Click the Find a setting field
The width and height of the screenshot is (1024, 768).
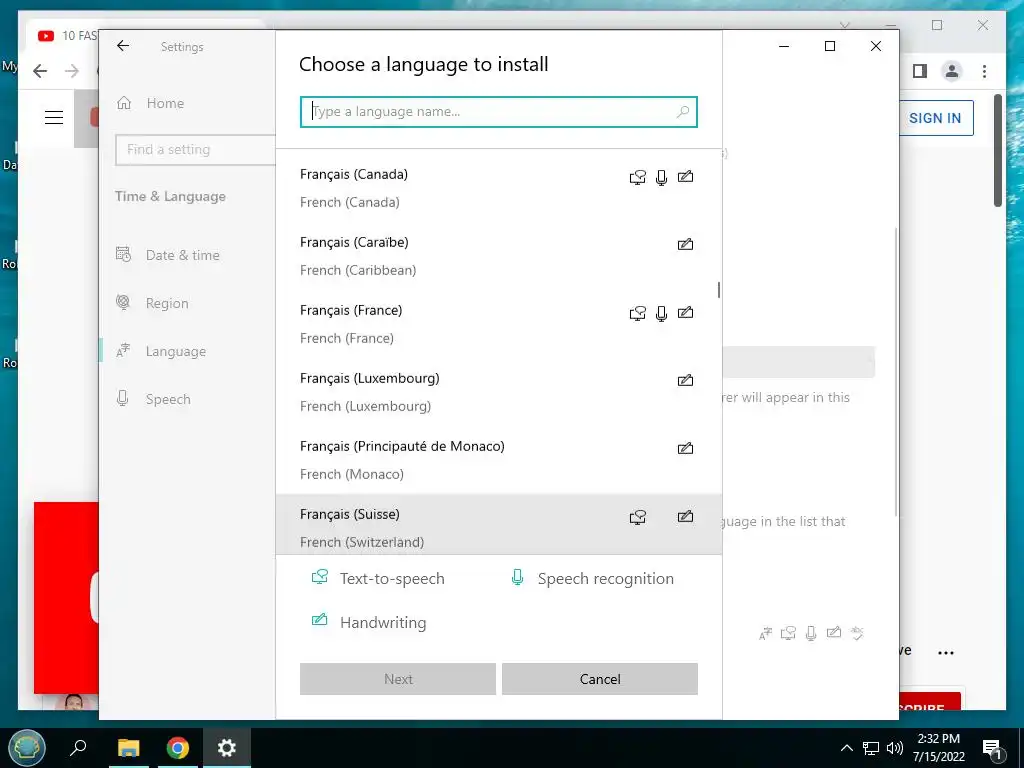click(195, 150)
